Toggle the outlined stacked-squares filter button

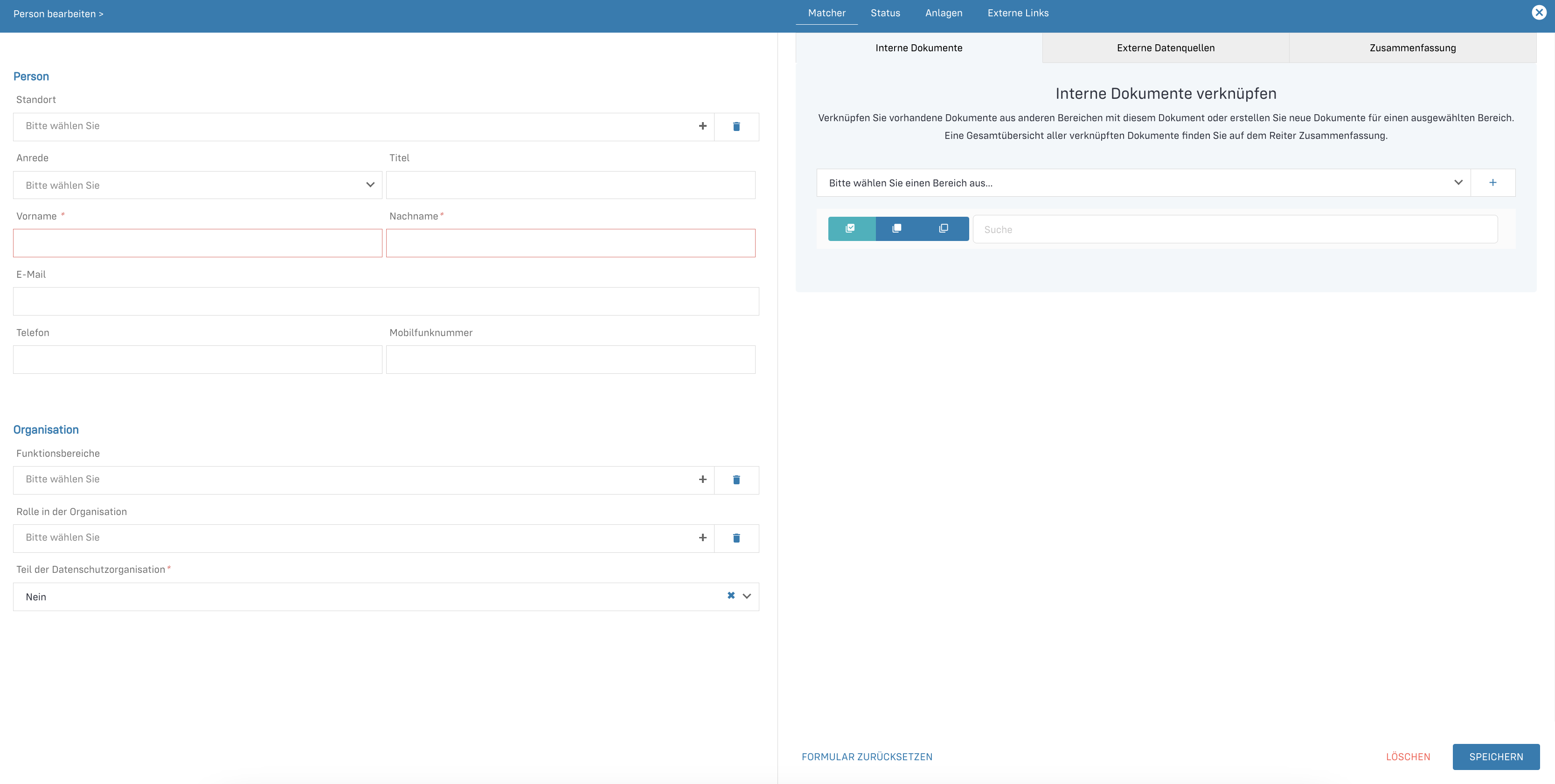[x=944, y=228]
